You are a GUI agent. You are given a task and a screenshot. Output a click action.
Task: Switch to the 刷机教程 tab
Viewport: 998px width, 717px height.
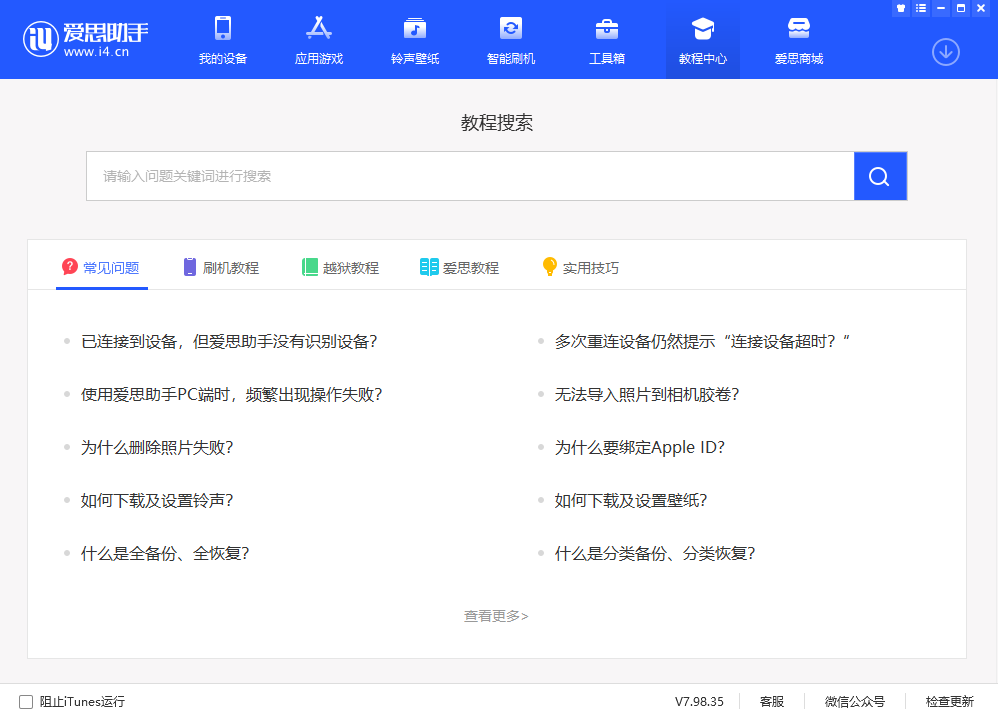click(x=222, y=267)
